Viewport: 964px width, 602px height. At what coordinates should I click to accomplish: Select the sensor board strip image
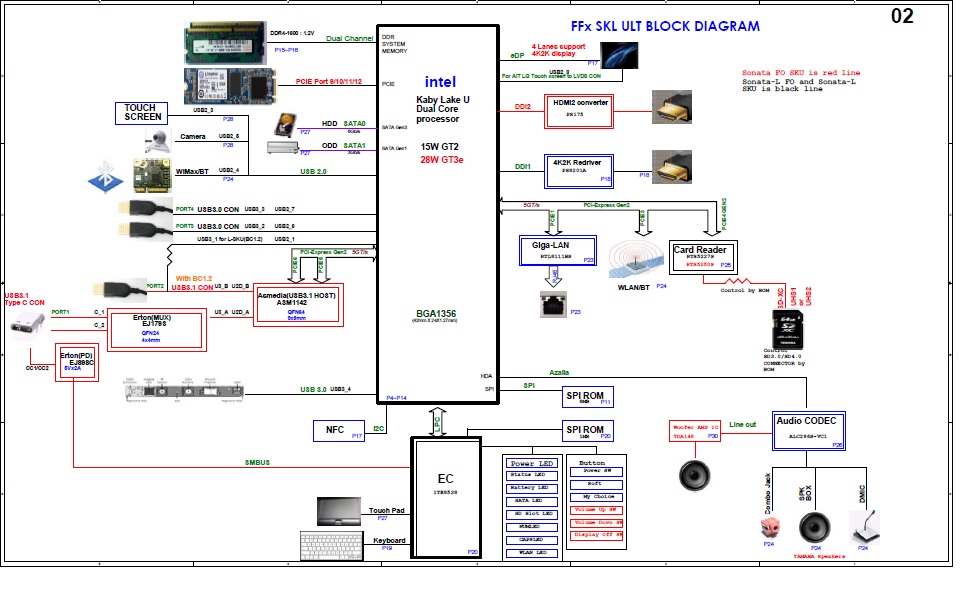pos(184,391)
